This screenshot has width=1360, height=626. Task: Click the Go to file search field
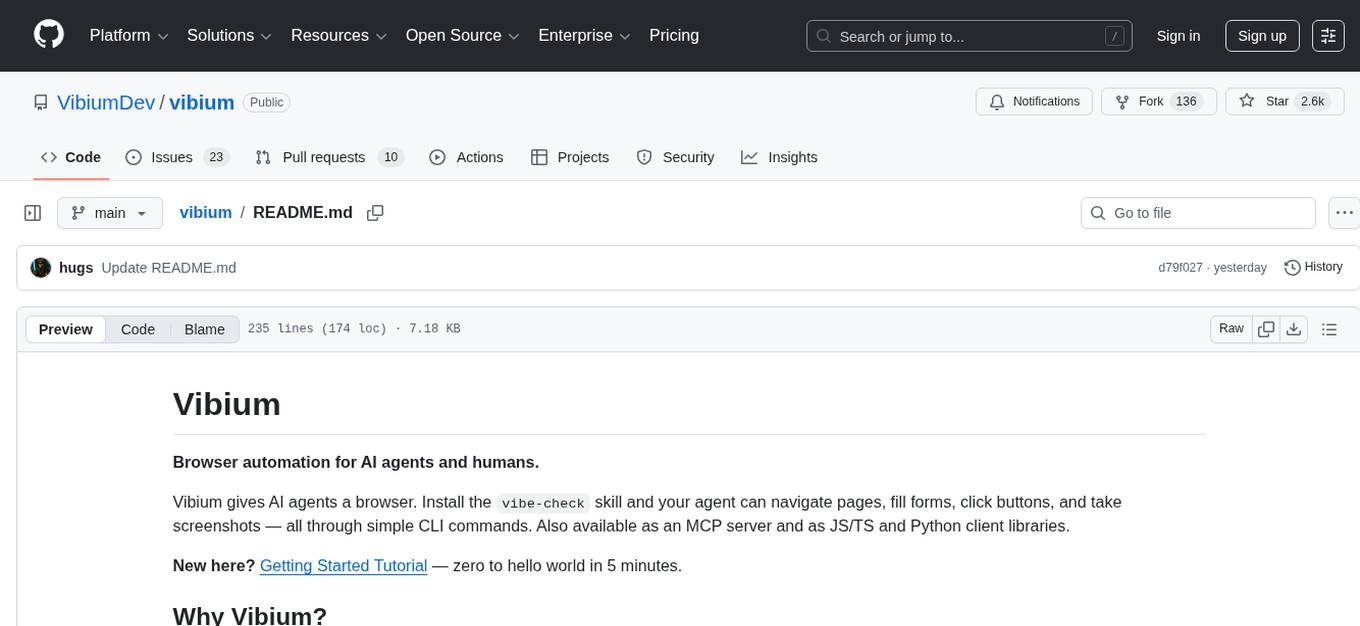[x=1197, y=212]
